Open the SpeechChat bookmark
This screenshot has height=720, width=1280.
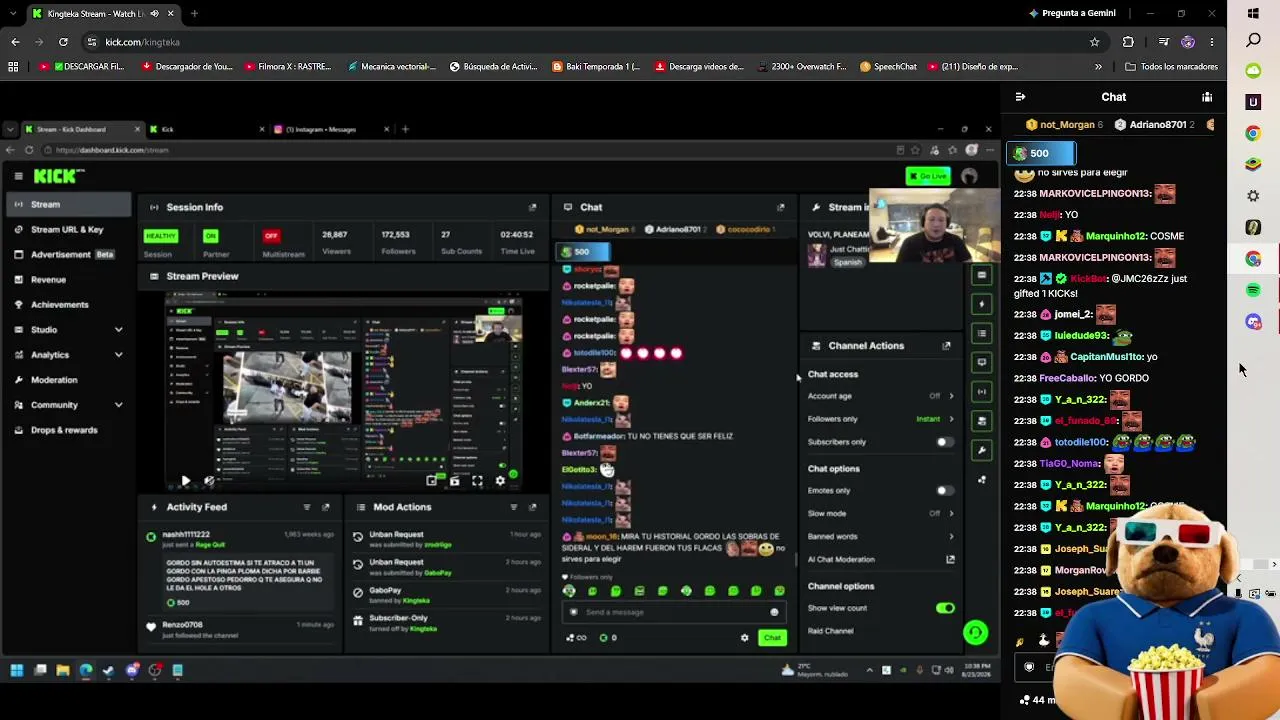click(x=888, y=67)
